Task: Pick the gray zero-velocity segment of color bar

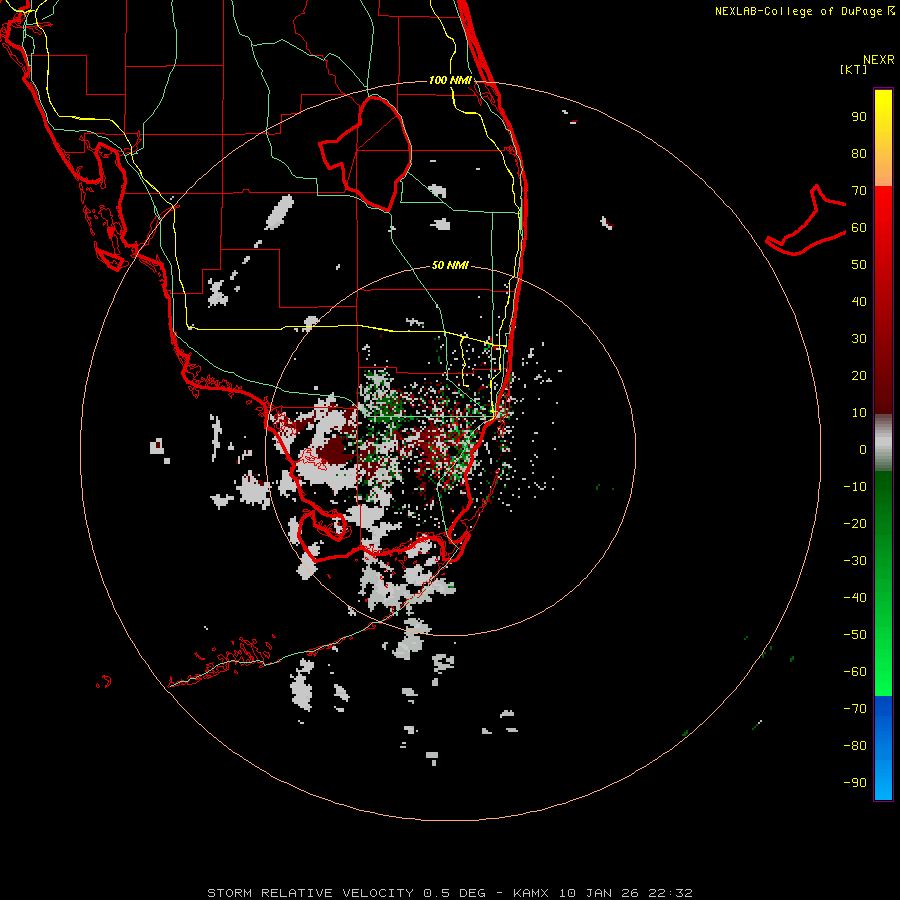Action: coord(883,442)
